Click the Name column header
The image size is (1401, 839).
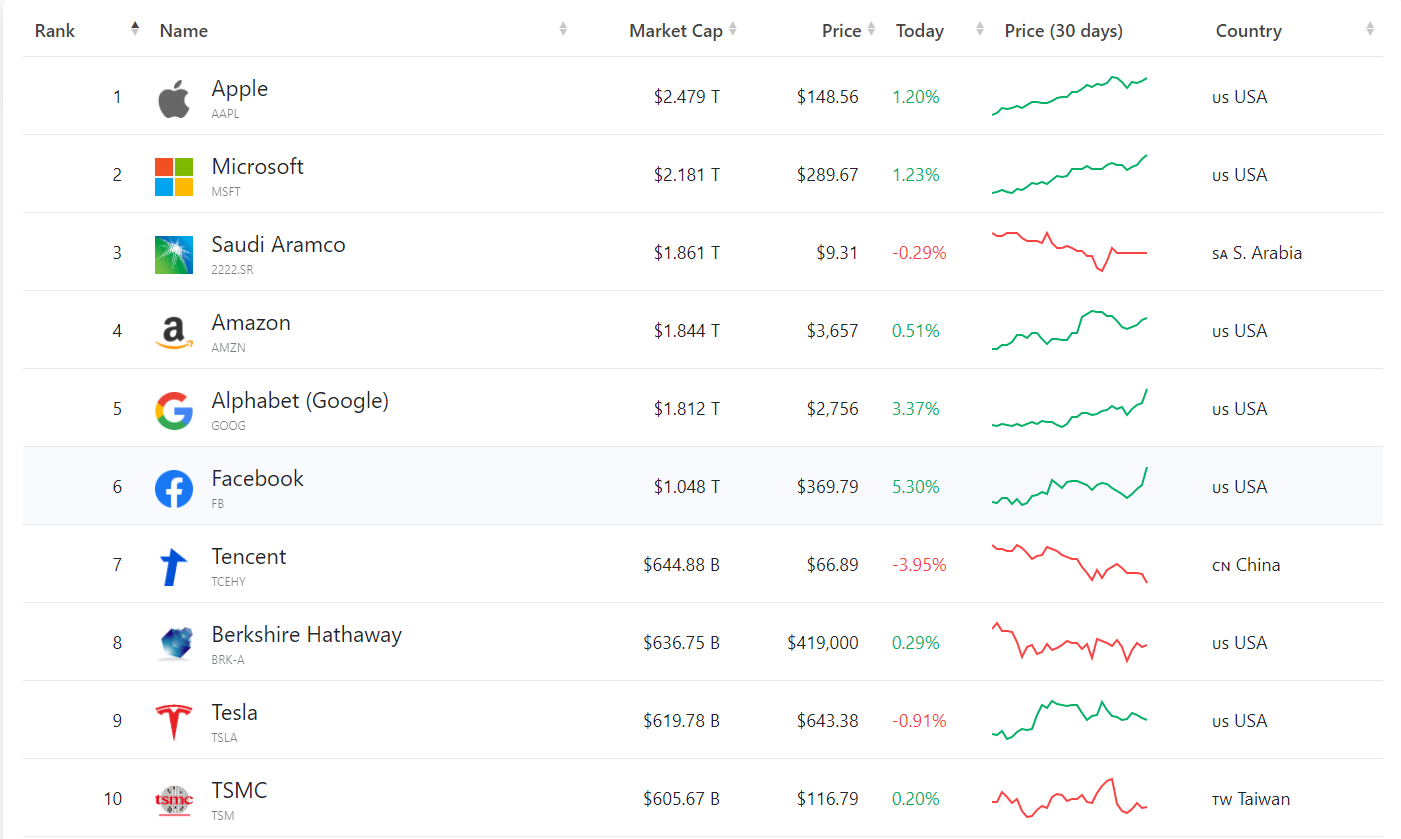(x=184, y=31)
